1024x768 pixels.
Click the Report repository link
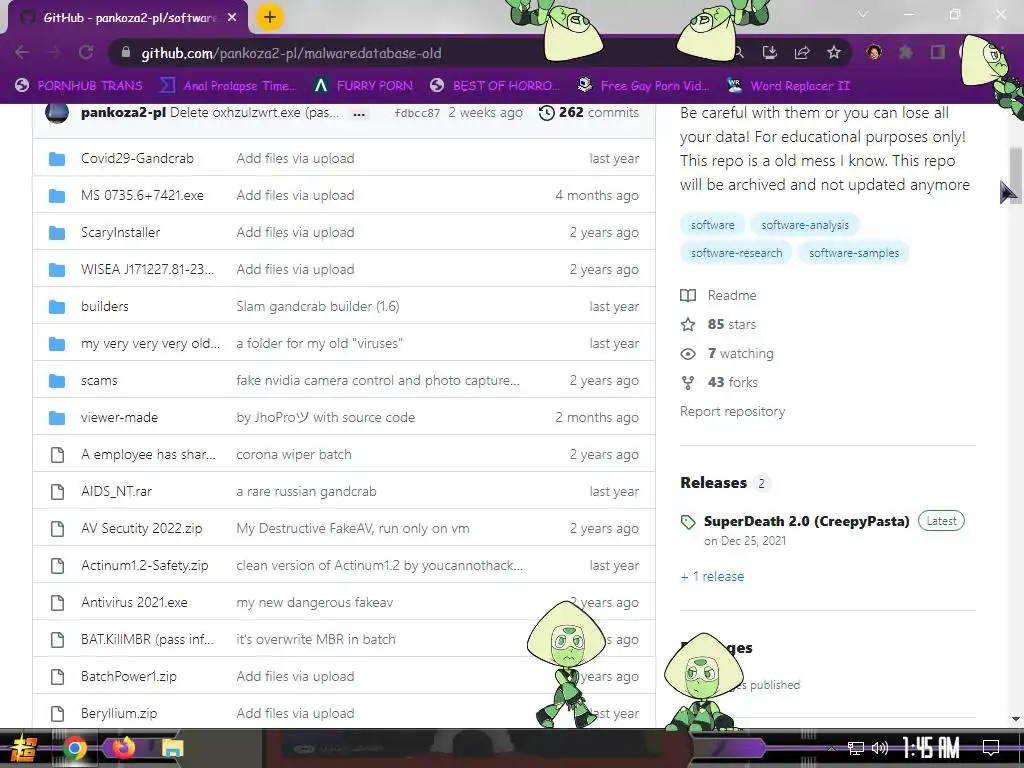coord(733,411)
